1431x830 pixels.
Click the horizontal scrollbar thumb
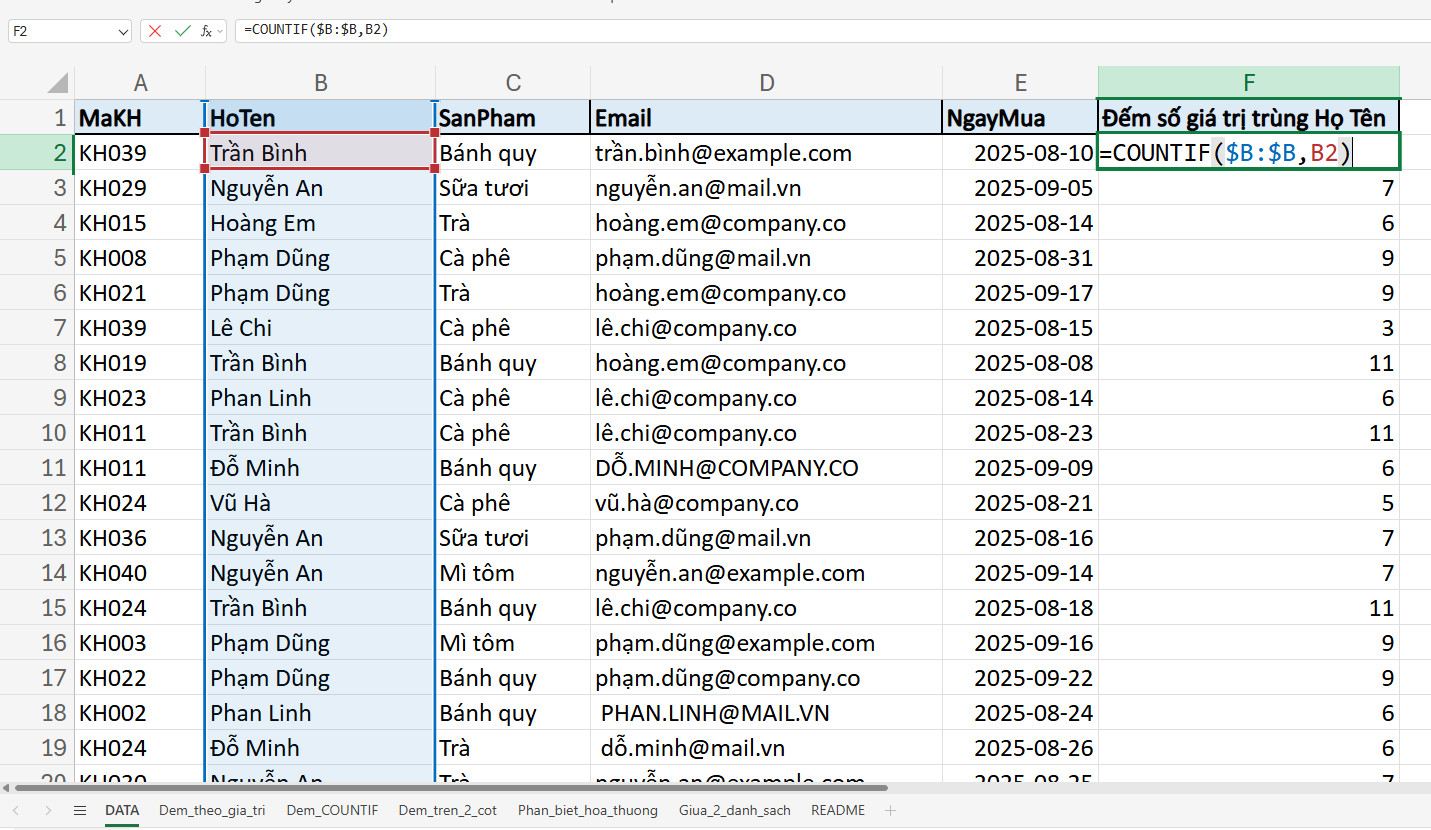pyautogui.click(x=450, y=788)
